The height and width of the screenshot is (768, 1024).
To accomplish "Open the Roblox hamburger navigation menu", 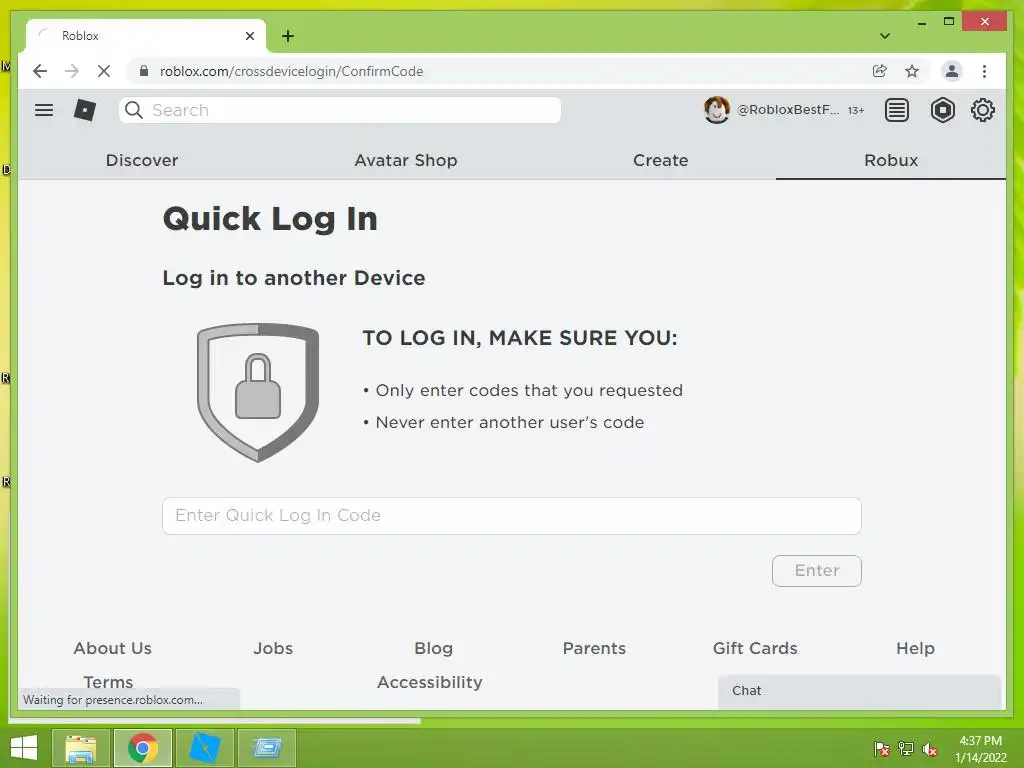I will [x=44, y=110].
